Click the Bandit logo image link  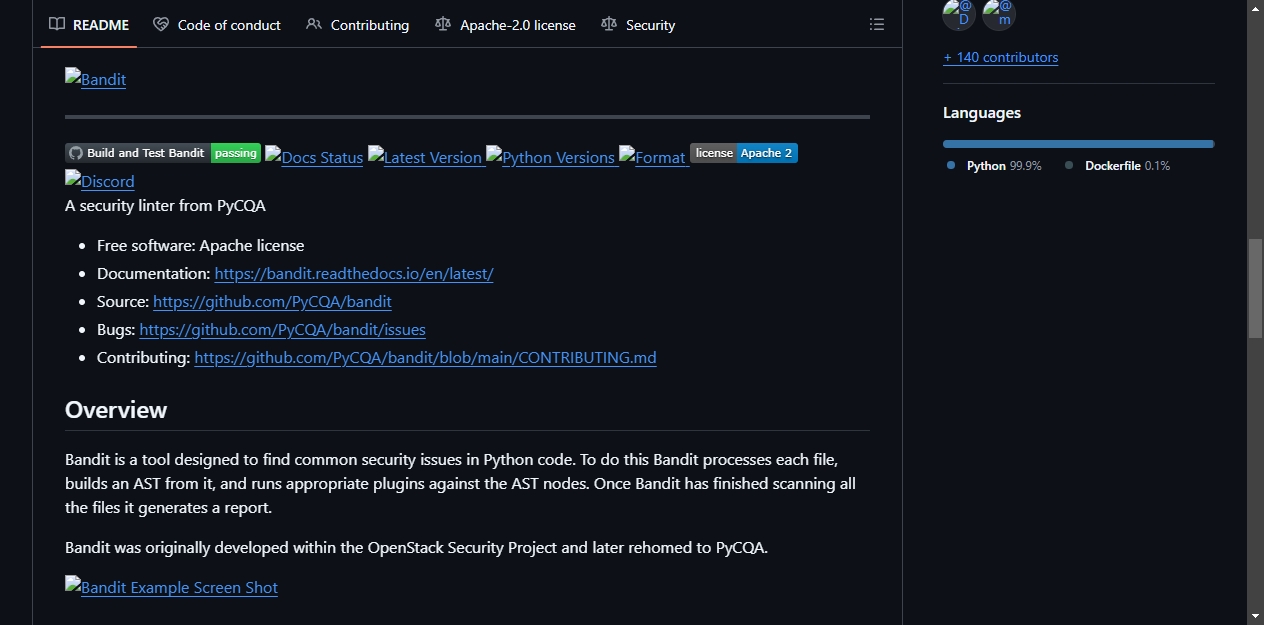[96, 79]
